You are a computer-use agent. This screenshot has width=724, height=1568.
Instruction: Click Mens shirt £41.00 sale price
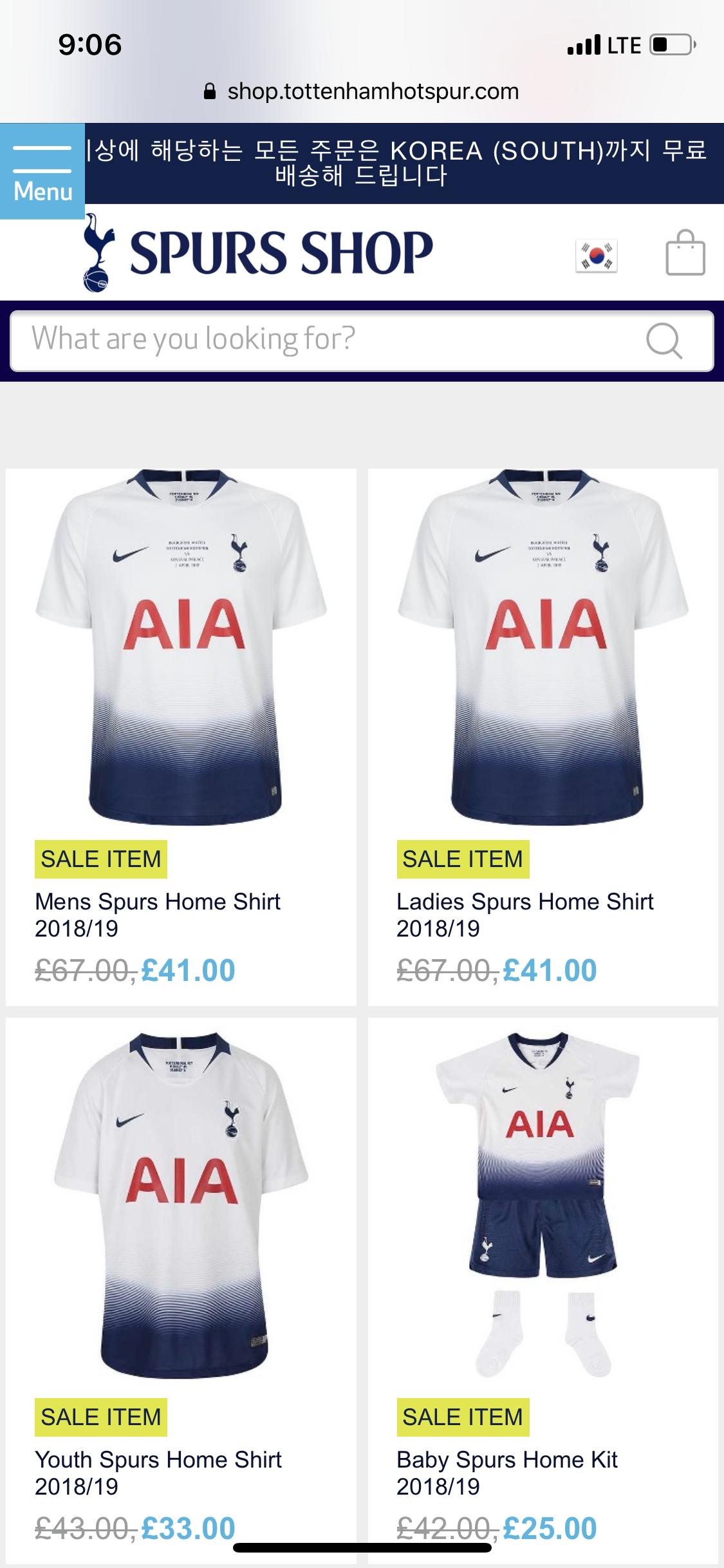(188, 971)
